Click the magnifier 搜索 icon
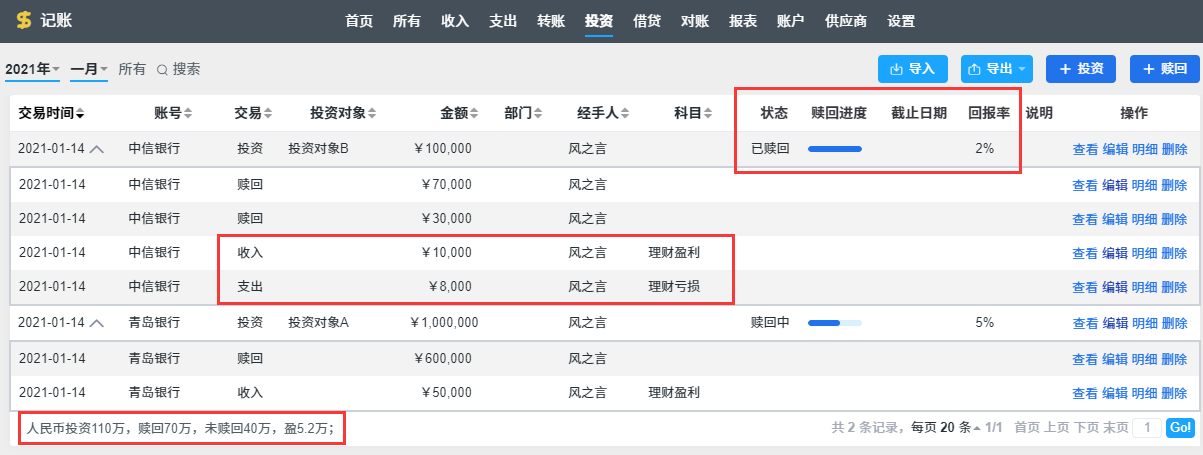This screenshot has width=1203, height=455. 162,70
